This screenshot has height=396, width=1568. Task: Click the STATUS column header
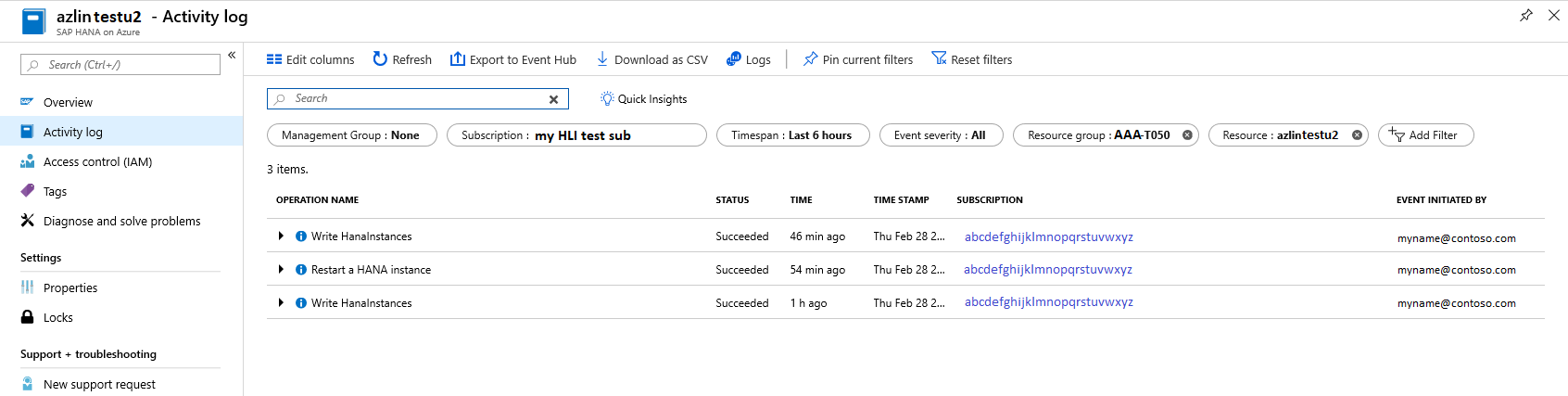(732, 200)
